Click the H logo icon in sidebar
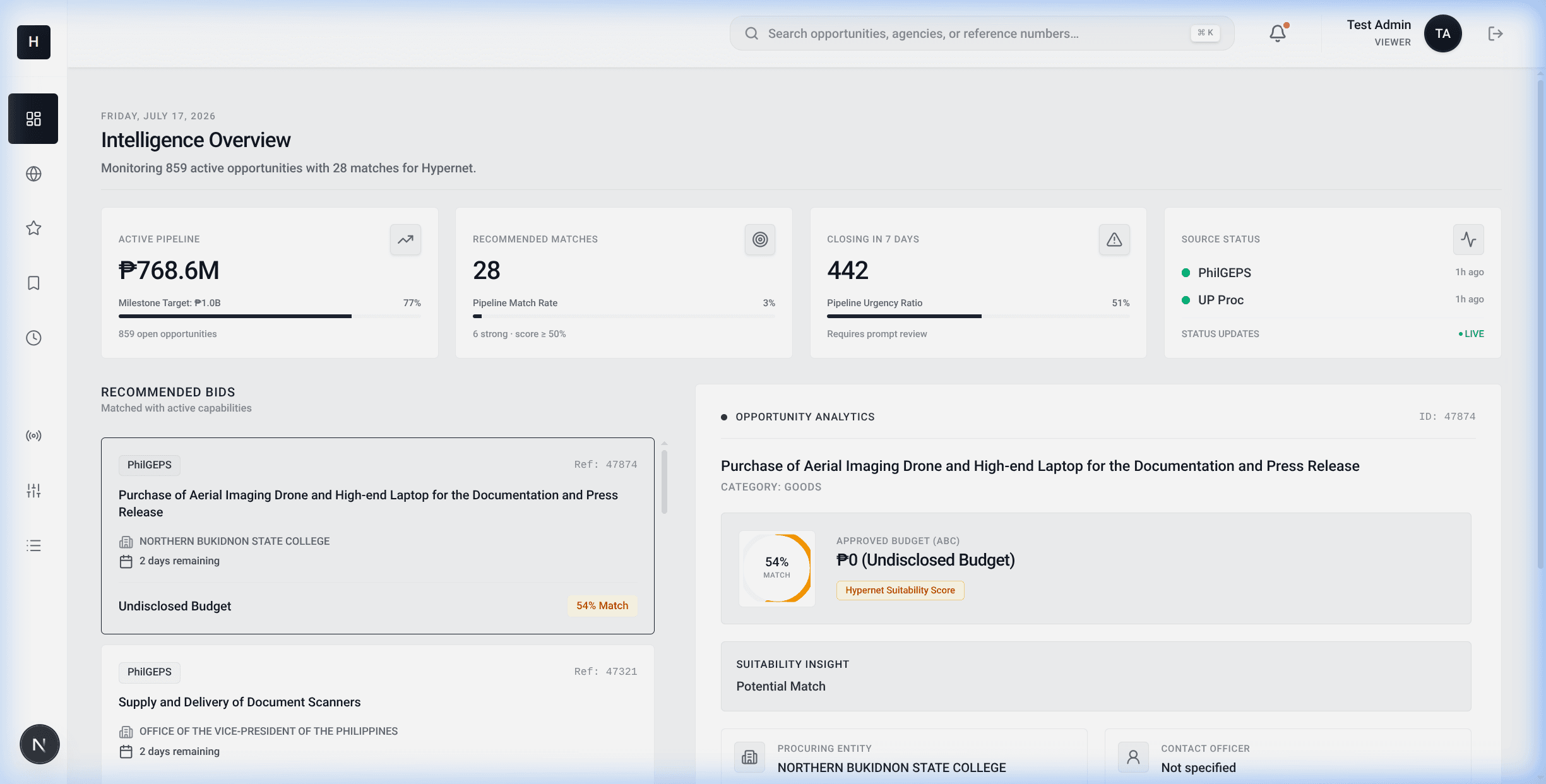The height and width of the screenshot is (784, 1546). [33, 42]
